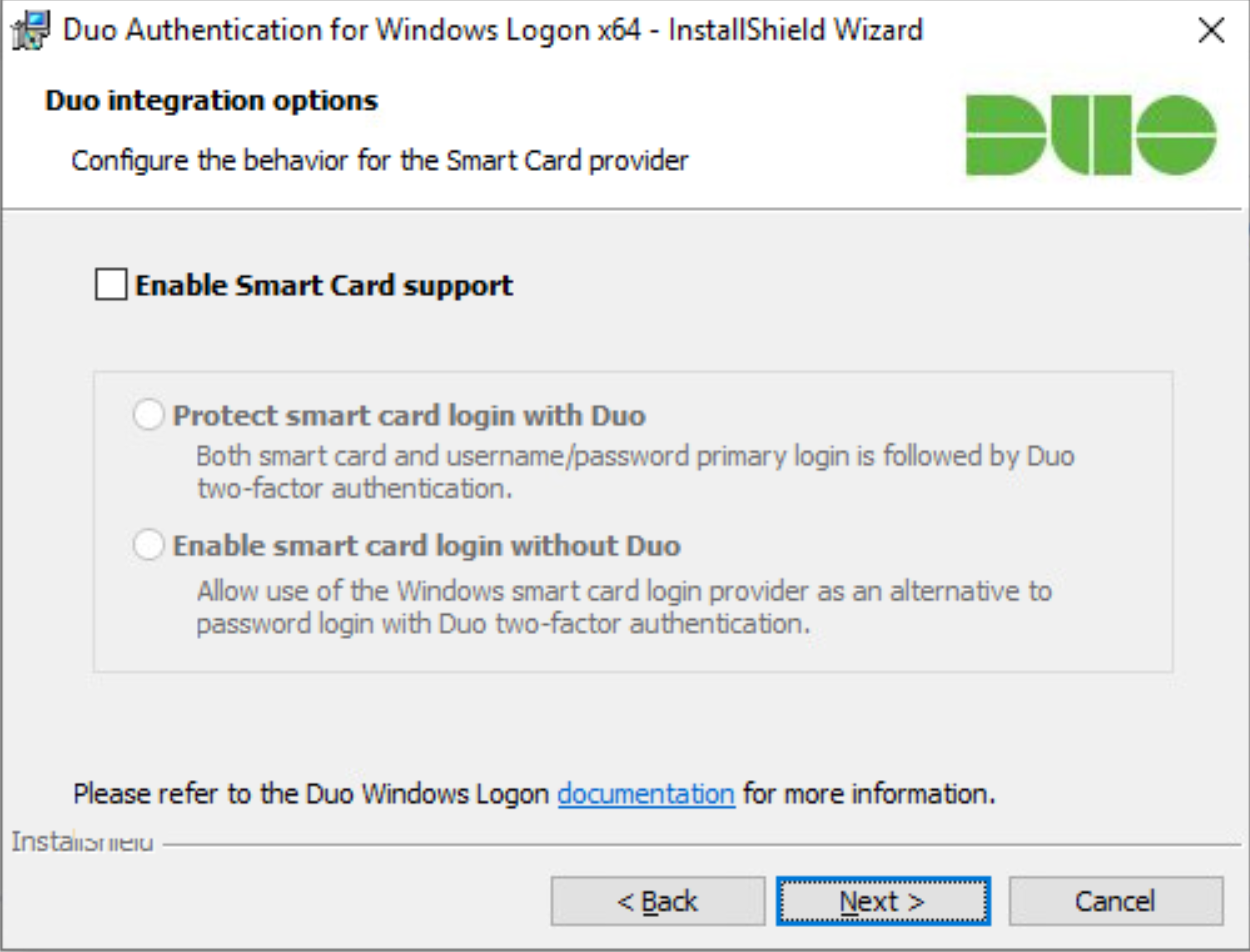Cancel the Duo installation

click(1115, 901)
